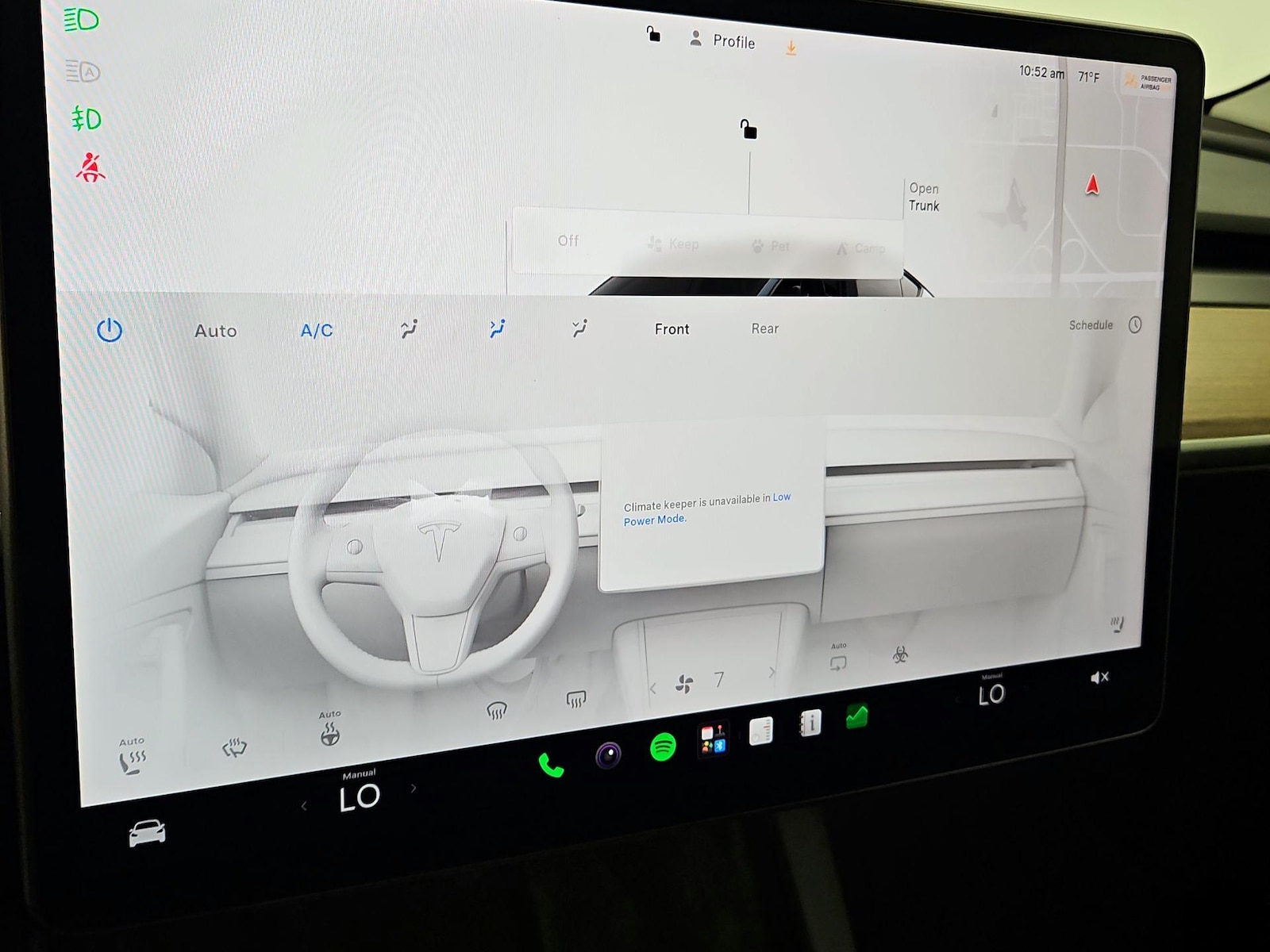This screenshot has height=952, width=1270.
Task: Enable Bioweapon Defense Mode icon
Action: click(x=900, y=654)
